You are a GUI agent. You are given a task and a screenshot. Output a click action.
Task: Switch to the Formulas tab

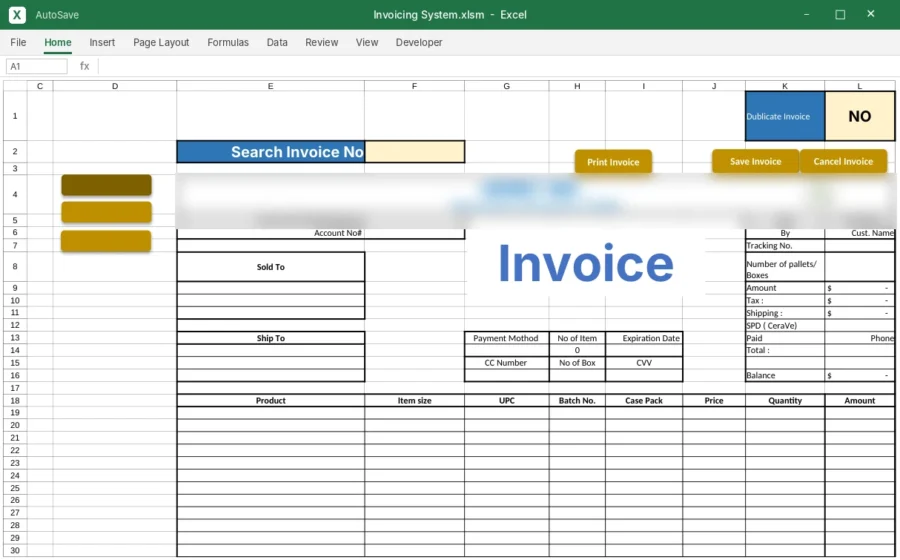[228, 42]
